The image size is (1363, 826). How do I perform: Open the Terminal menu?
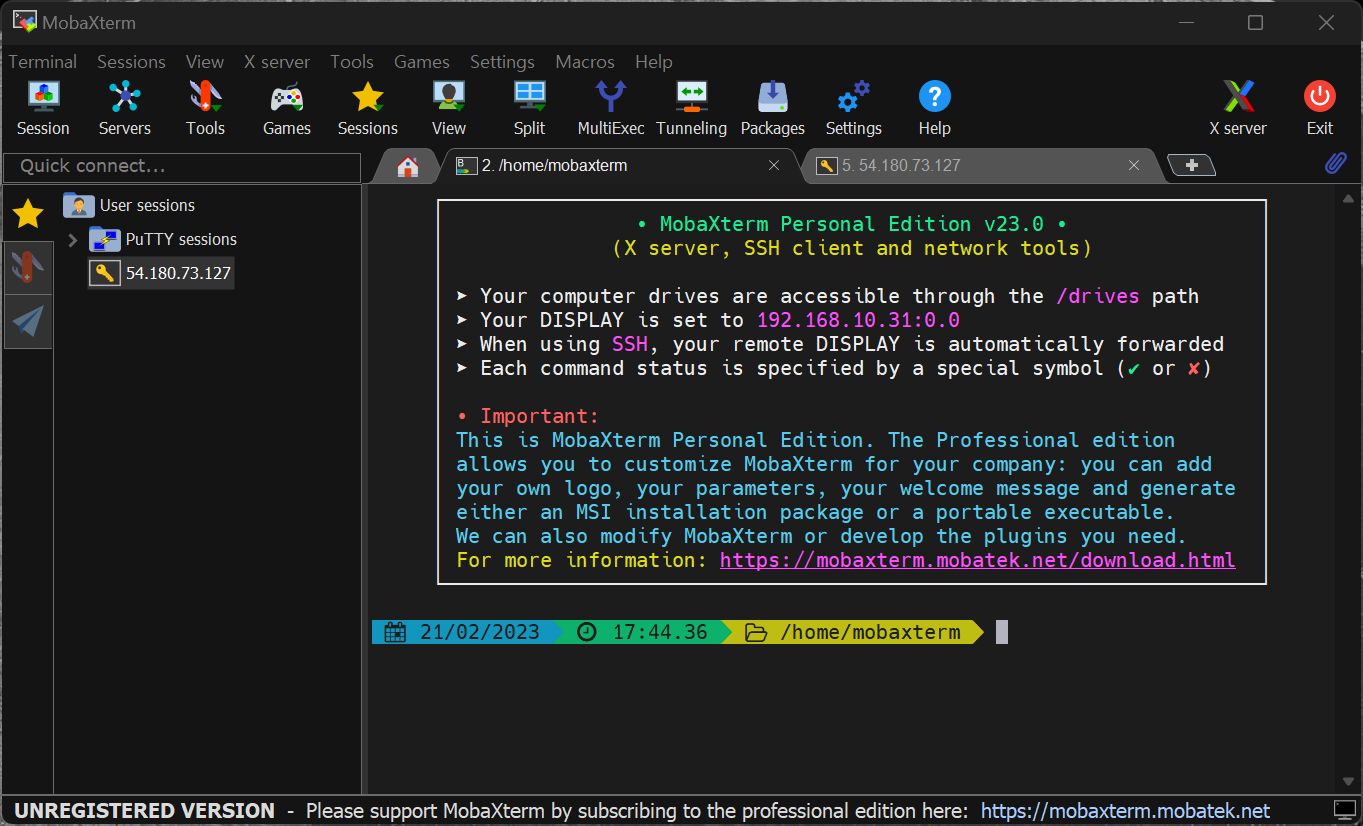click(x=43, y=62)
